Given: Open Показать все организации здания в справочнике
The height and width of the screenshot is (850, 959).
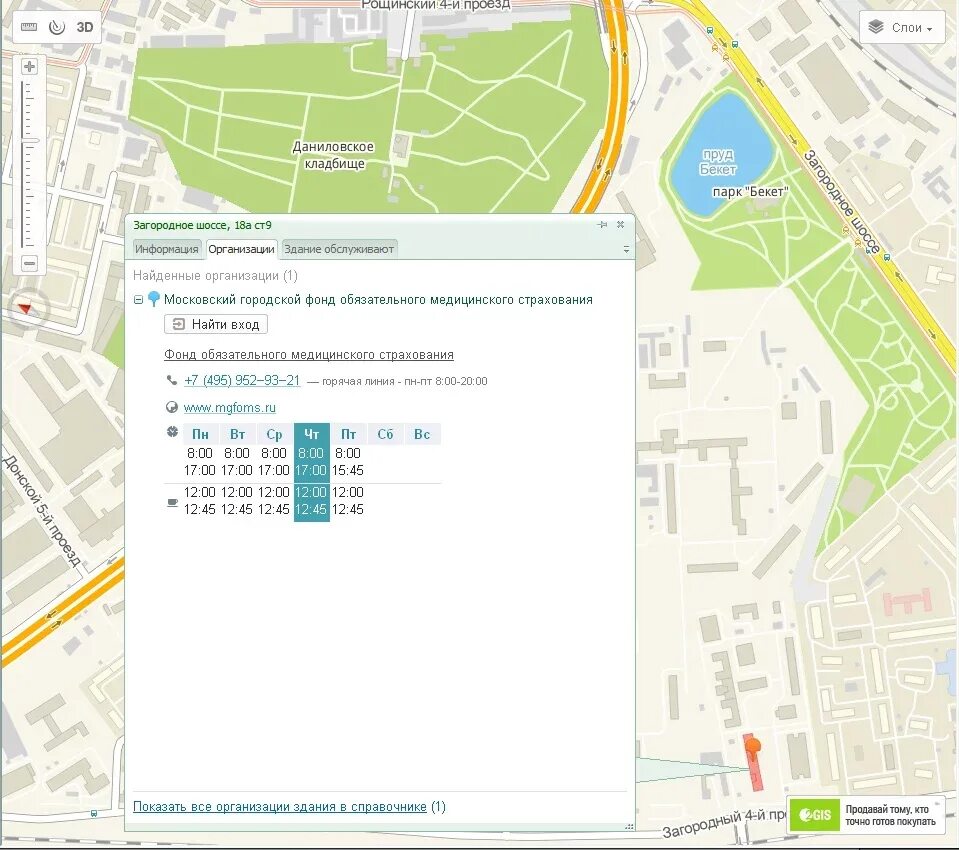Looking at the screenshot, I should point(280,807).
